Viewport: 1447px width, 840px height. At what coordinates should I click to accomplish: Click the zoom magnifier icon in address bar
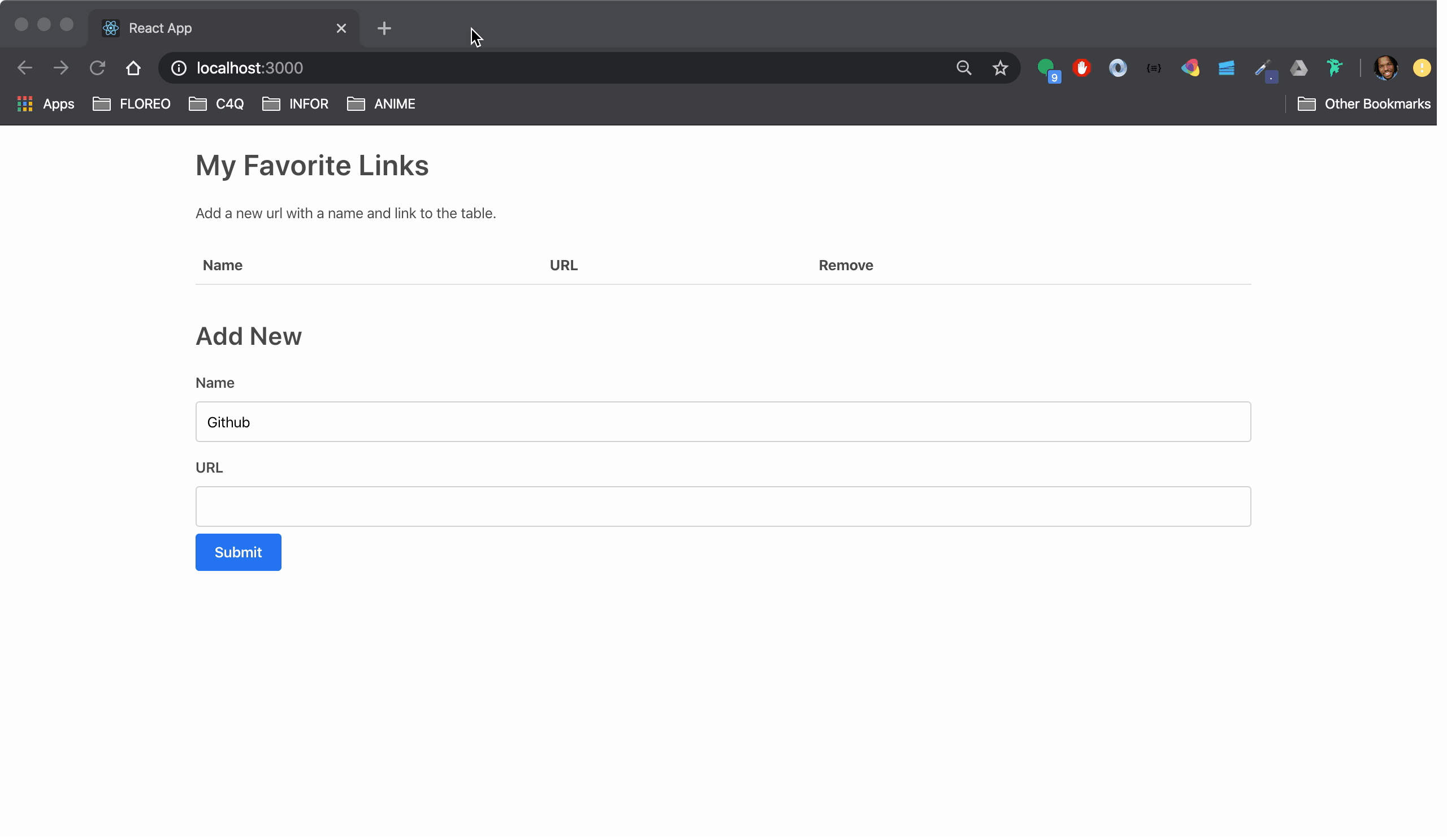(x=964, y=68)
